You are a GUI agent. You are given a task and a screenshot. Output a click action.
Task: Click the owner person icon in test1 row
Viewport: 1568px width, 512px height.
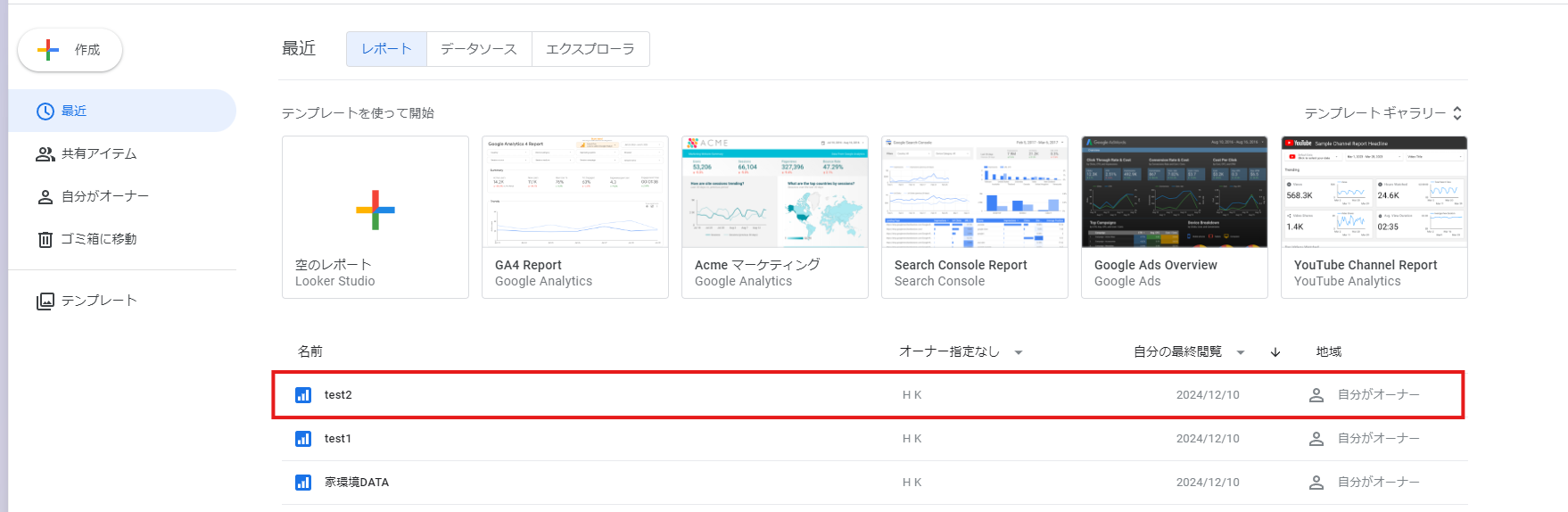click(x=1316, y=439)
